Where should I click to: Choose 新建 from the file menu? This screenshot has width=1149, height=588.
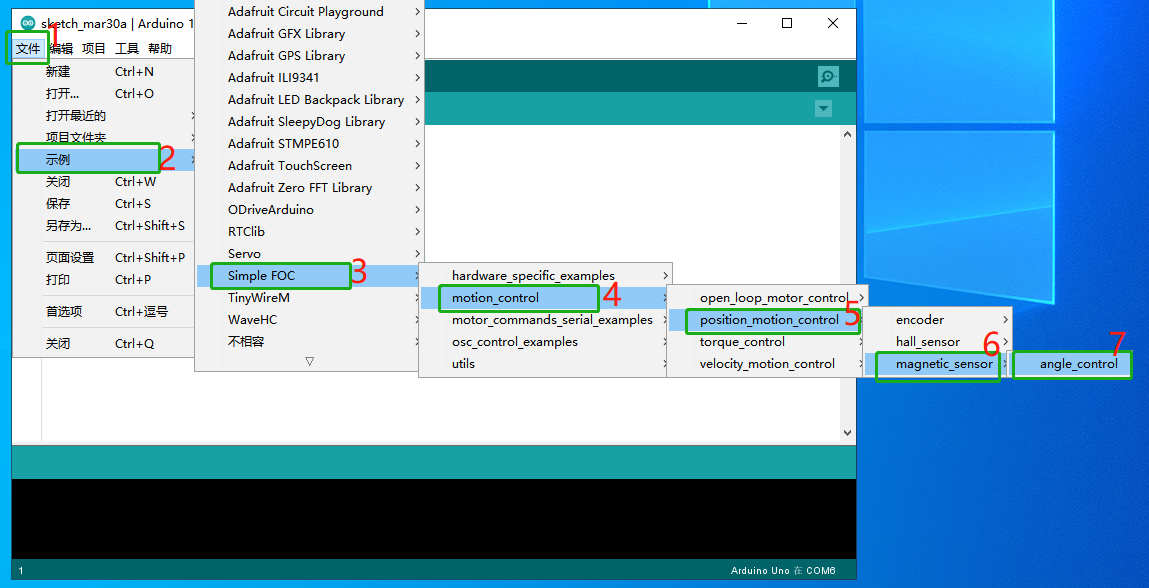[x=103, y=72]
